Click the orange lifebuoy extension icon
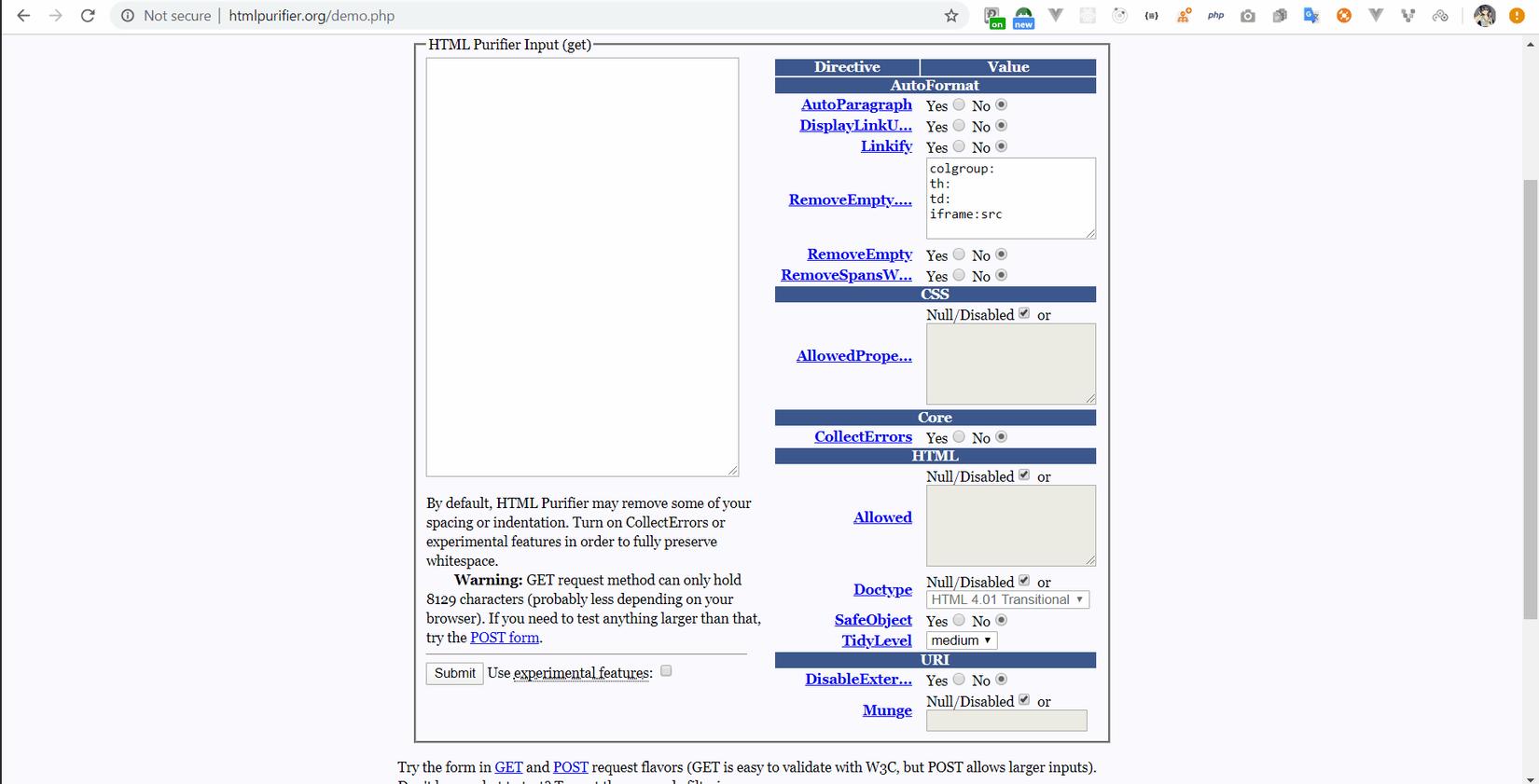The height and width of the screenshot is (784, 1539). (1344, 16)
